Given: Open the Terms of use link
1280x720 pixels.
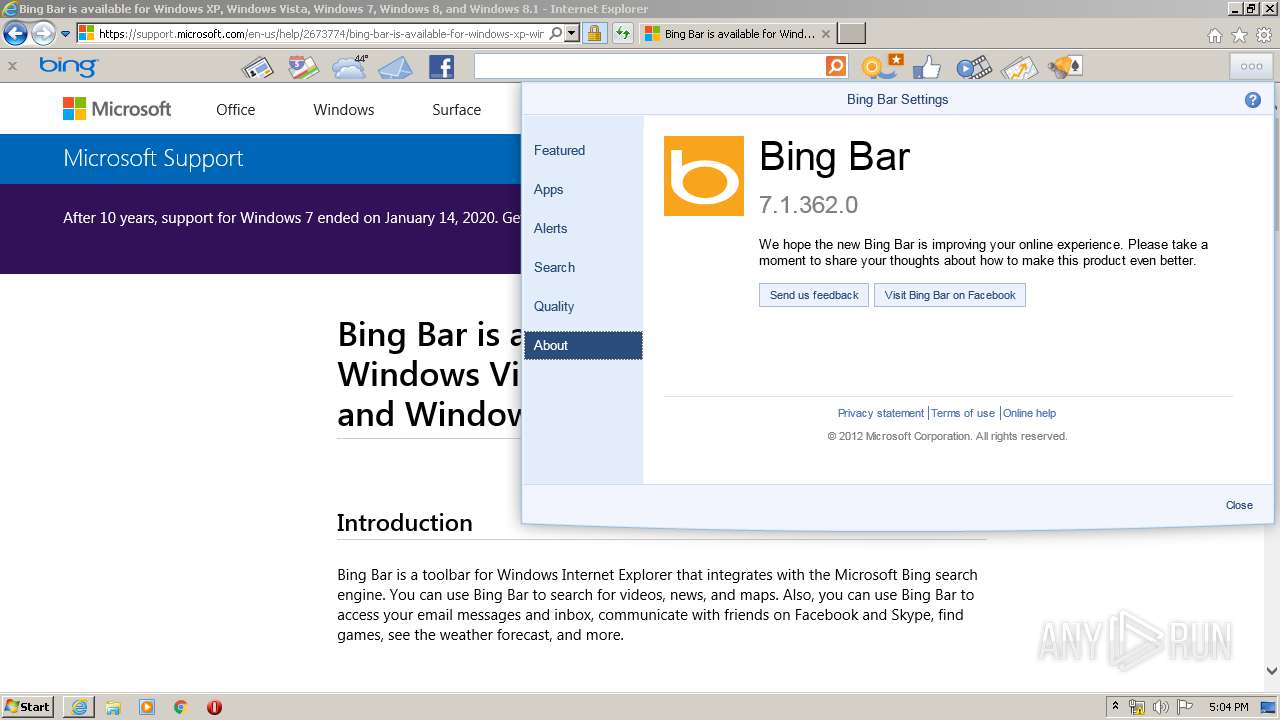Looking at the screenshot, I should [963, 413].
